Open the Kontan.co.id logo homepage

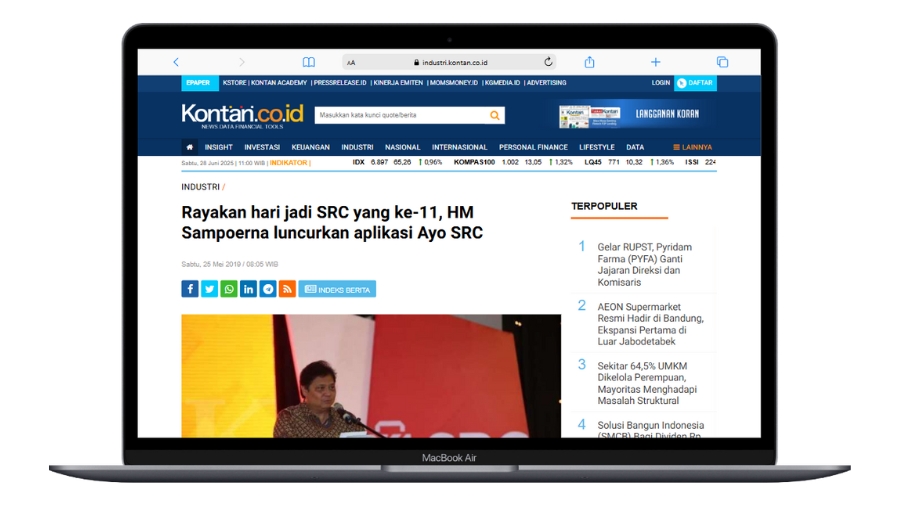(x=242, y=115)
